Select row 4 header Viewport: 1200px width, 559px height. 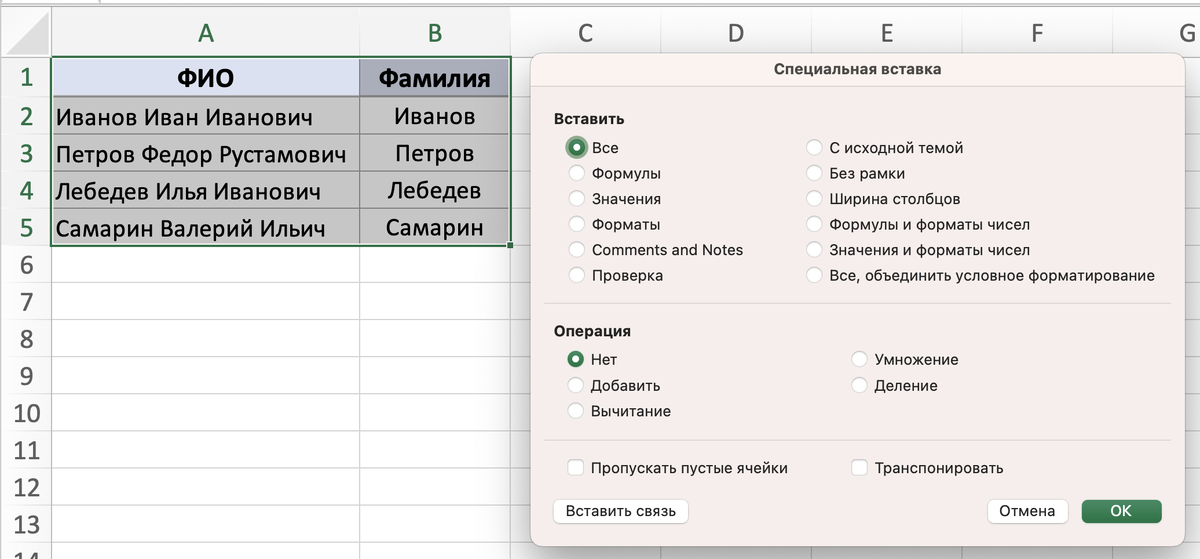(x=26, y=190)
